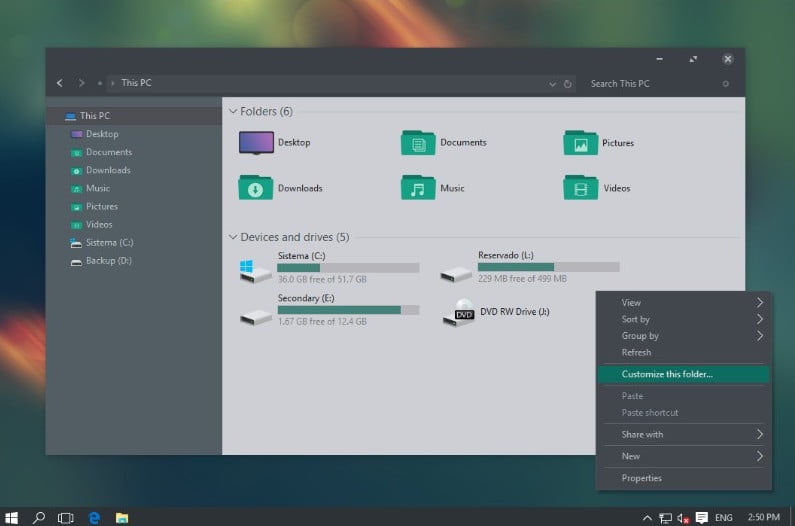Select the Videos folder icon

(x=581, y=188)
